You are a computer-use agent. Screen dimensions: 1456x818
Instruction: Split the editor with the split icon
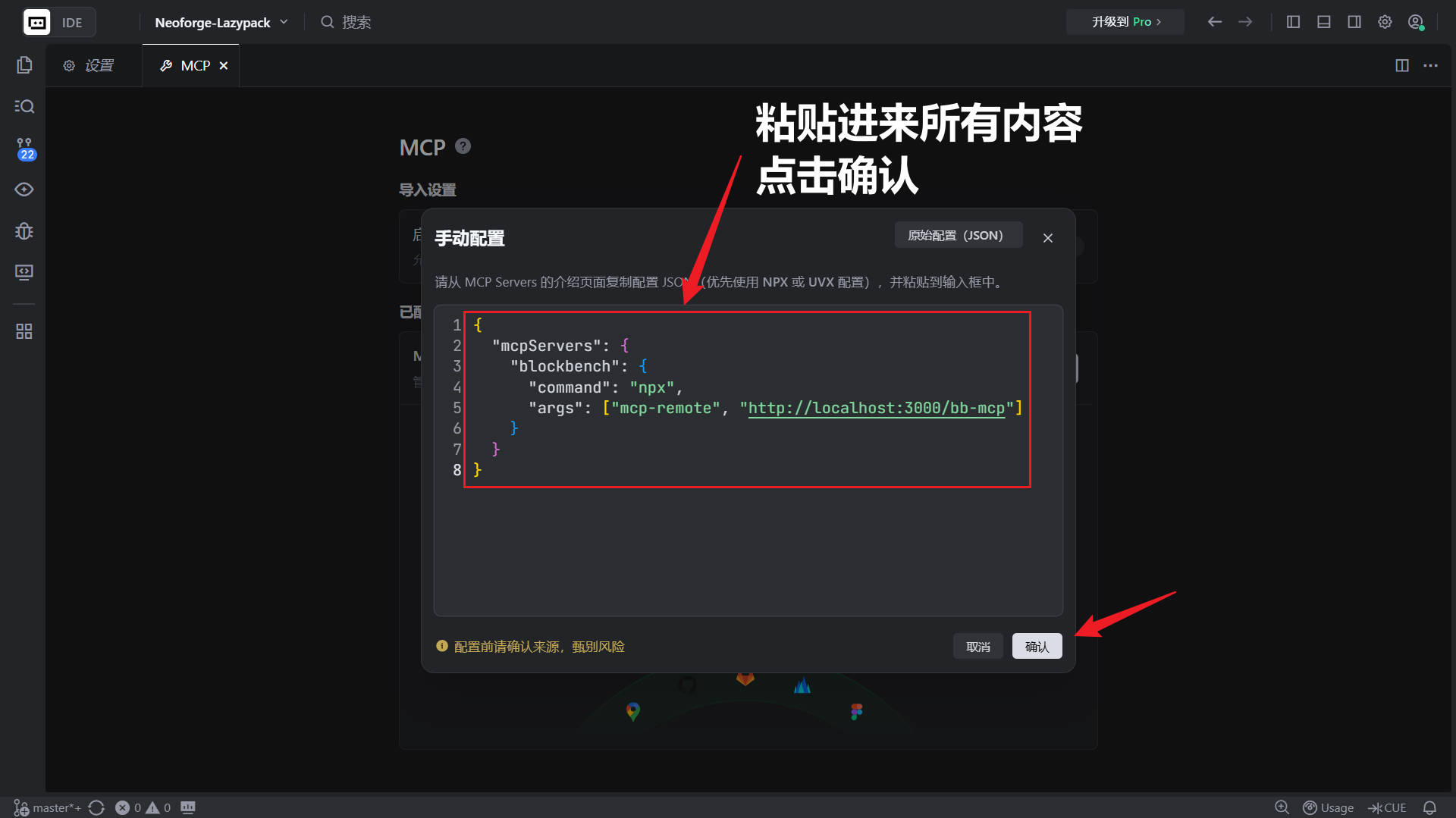click(1402, 65)
